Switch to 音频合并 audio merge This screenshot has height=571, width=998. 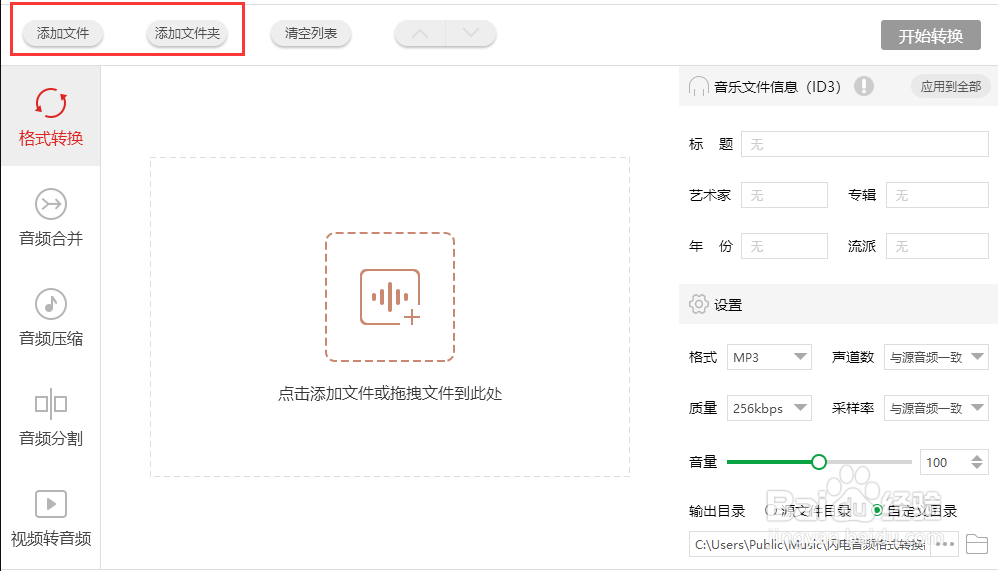tap(51, 216)
